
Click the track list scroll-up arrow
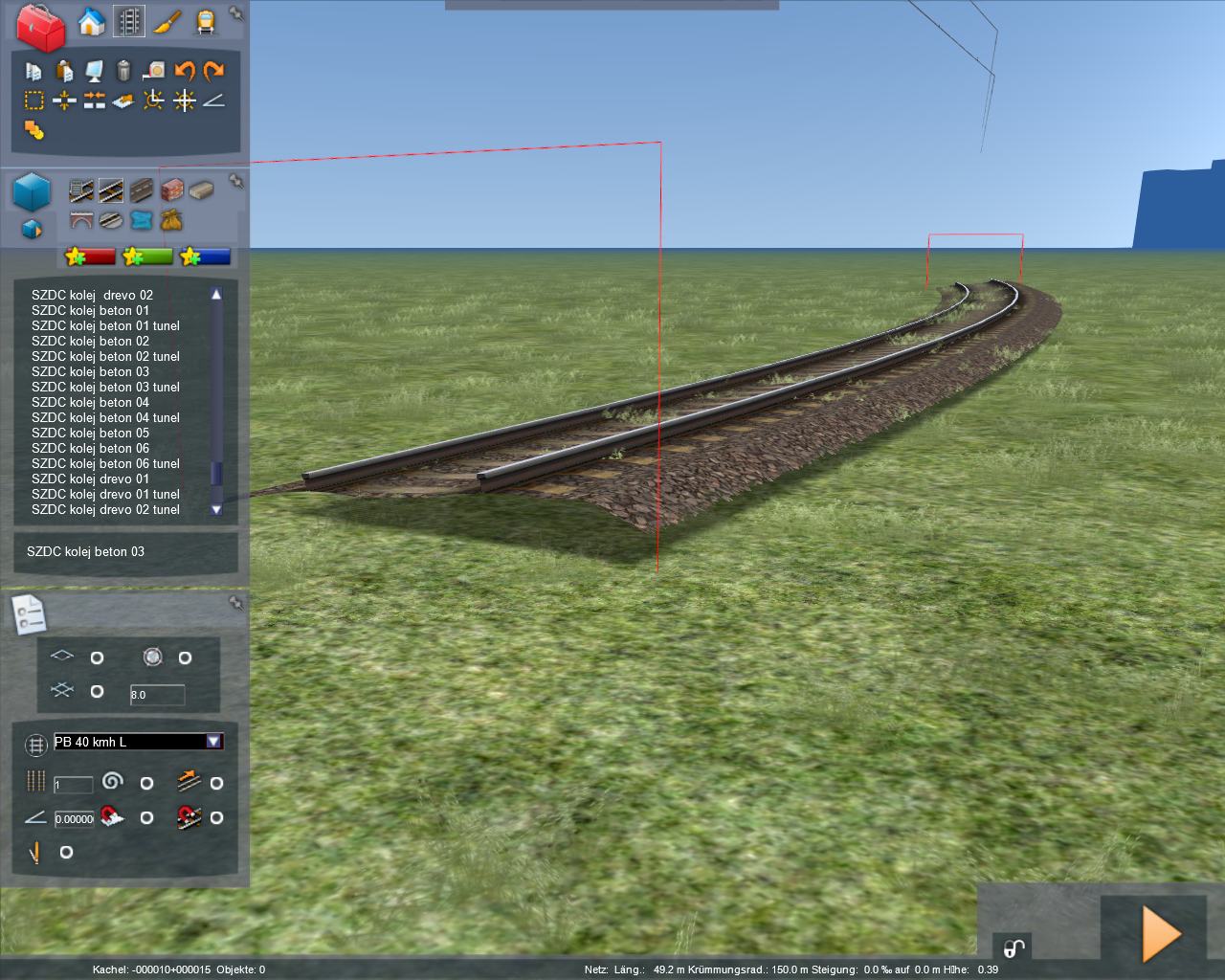click(x=216, y=295)
